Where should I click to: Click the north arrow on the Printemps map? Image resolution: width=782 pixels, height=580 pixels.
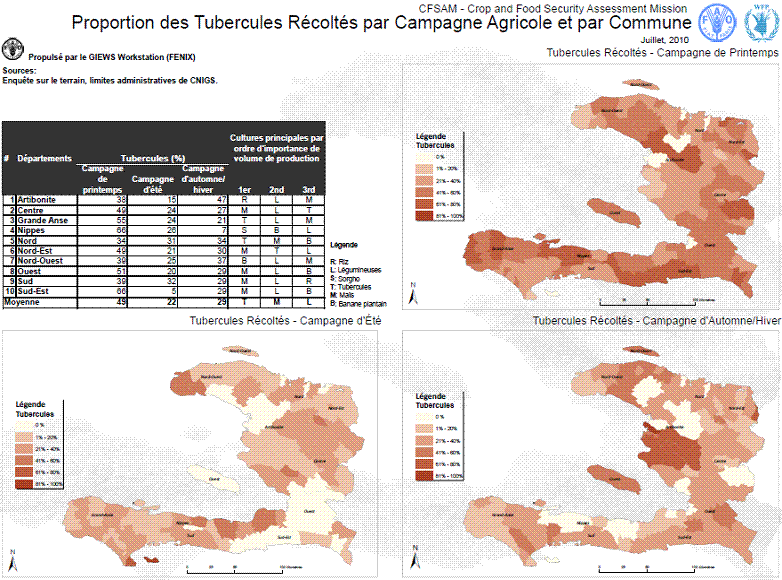pyautogui.click(x=414, y=293)
